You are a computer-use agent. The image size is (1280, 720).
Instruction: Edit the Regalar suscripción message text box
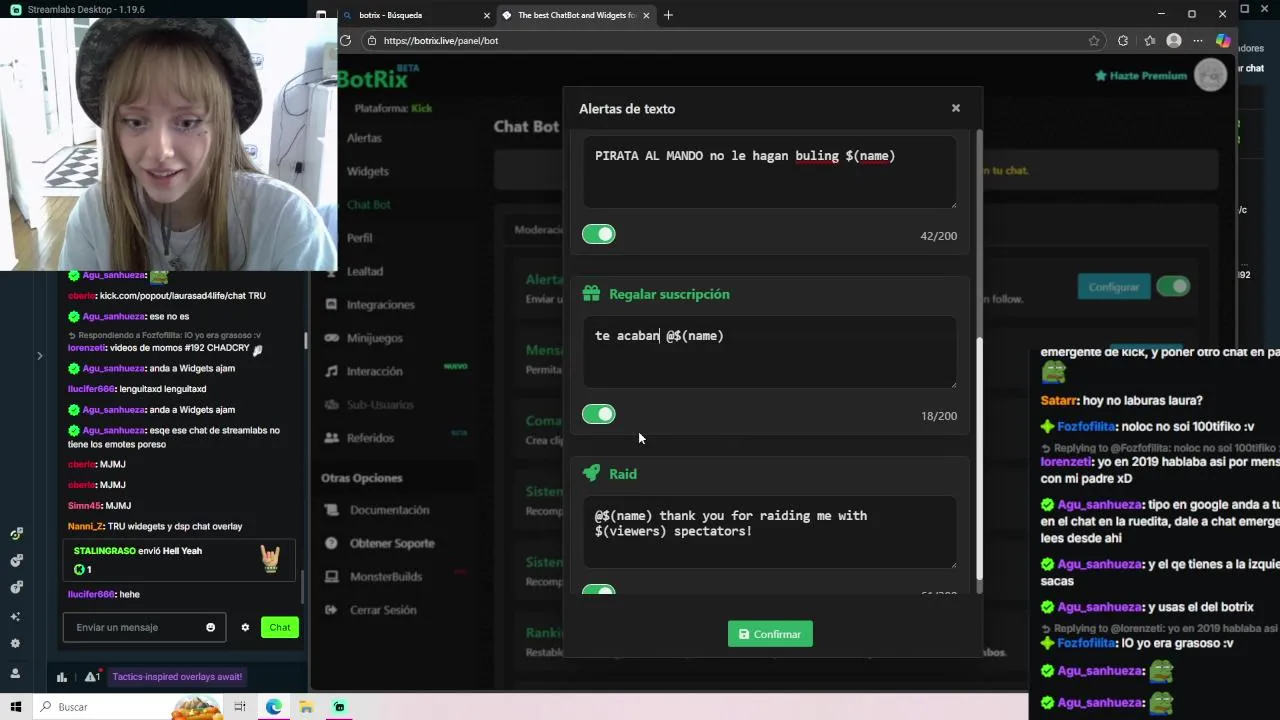pos(770,352)
